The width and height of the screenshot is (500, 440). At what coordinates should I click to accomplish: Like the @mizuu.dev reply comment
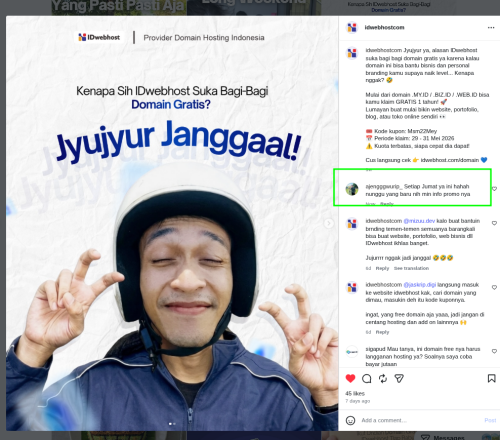pyautogui.click(x=494, y=223)
